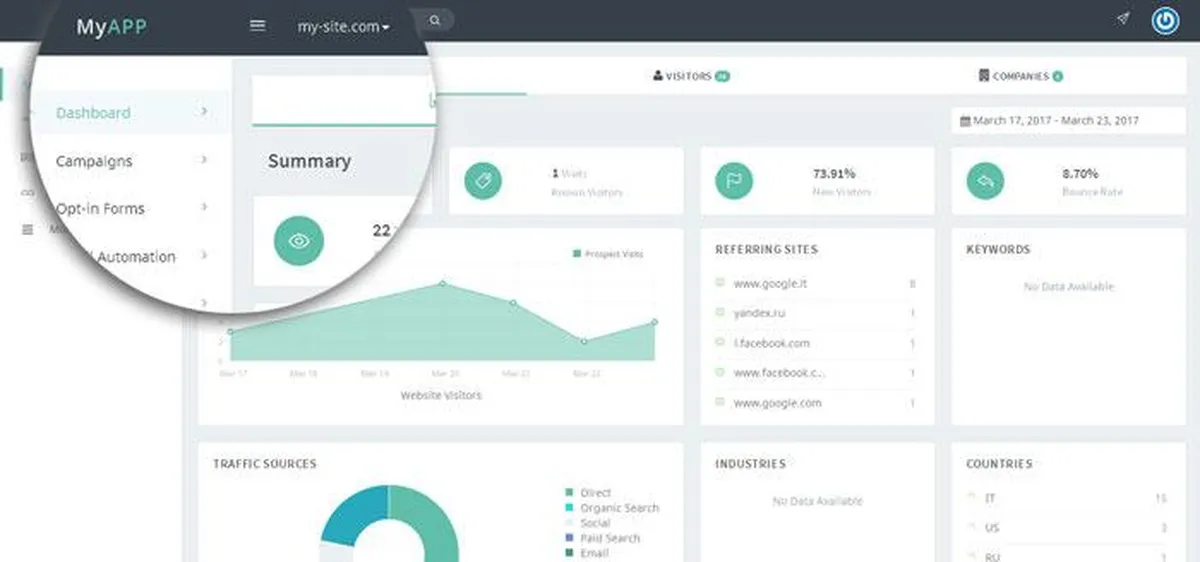Image resolution: width=1200 pixels, height=562 pixels.
Task: Toggle Organic Search legend entry
Action: tap(612, 508)
